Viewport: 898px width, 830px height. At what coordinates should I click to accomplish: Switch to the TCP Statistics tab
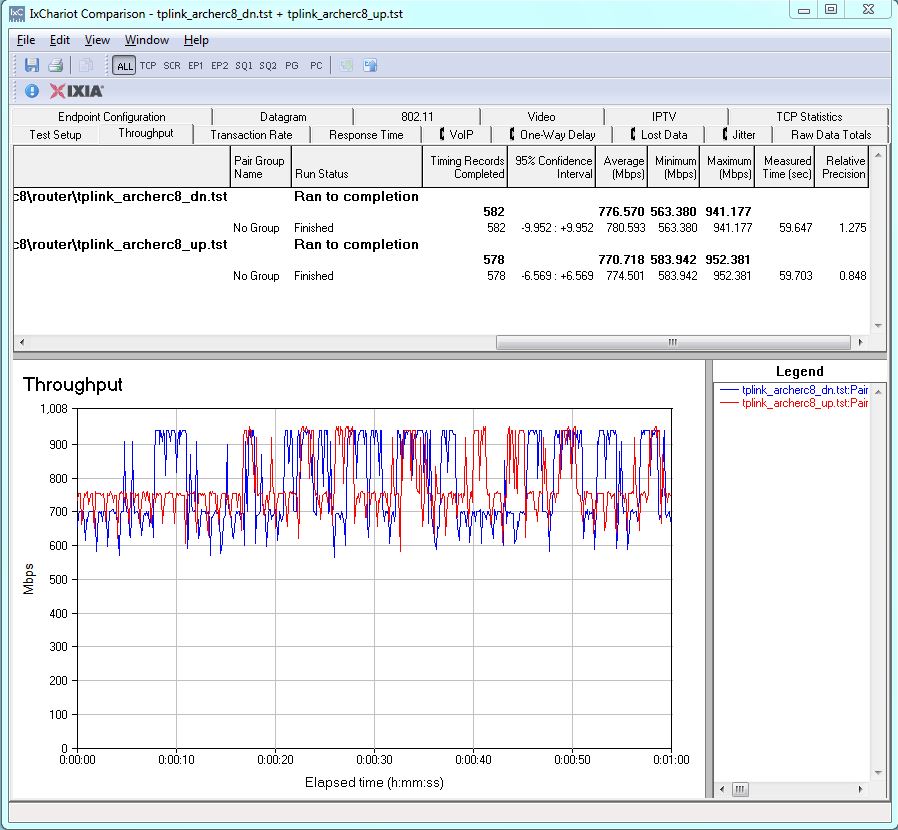point(809,116)
